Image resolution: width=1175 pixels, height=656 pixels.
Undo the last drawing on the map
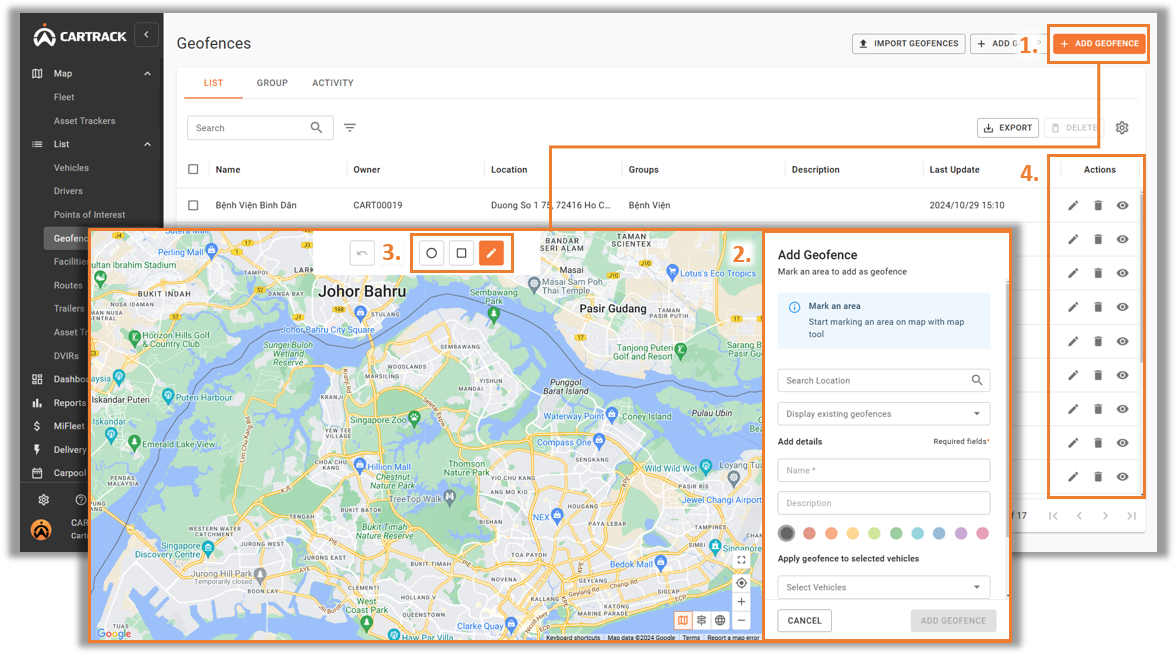coord(362,253)
